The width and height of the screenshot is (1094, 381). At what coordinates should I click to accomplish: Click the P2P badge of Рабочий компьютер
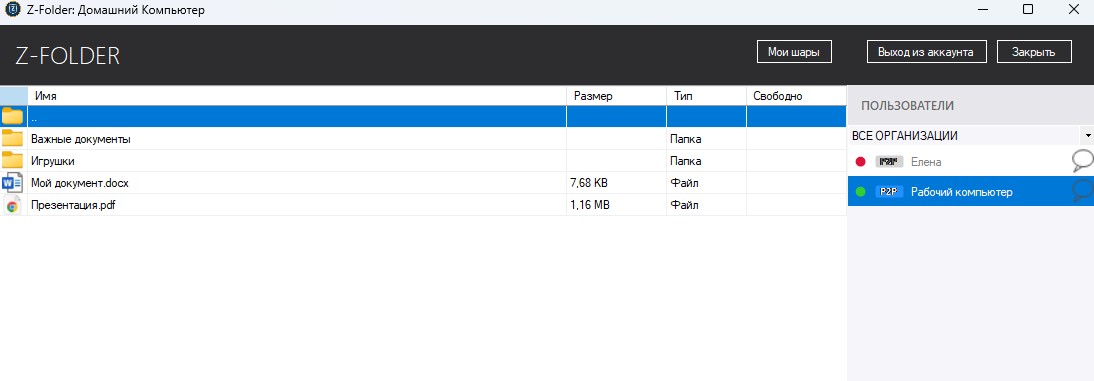[x=889, y=191]
